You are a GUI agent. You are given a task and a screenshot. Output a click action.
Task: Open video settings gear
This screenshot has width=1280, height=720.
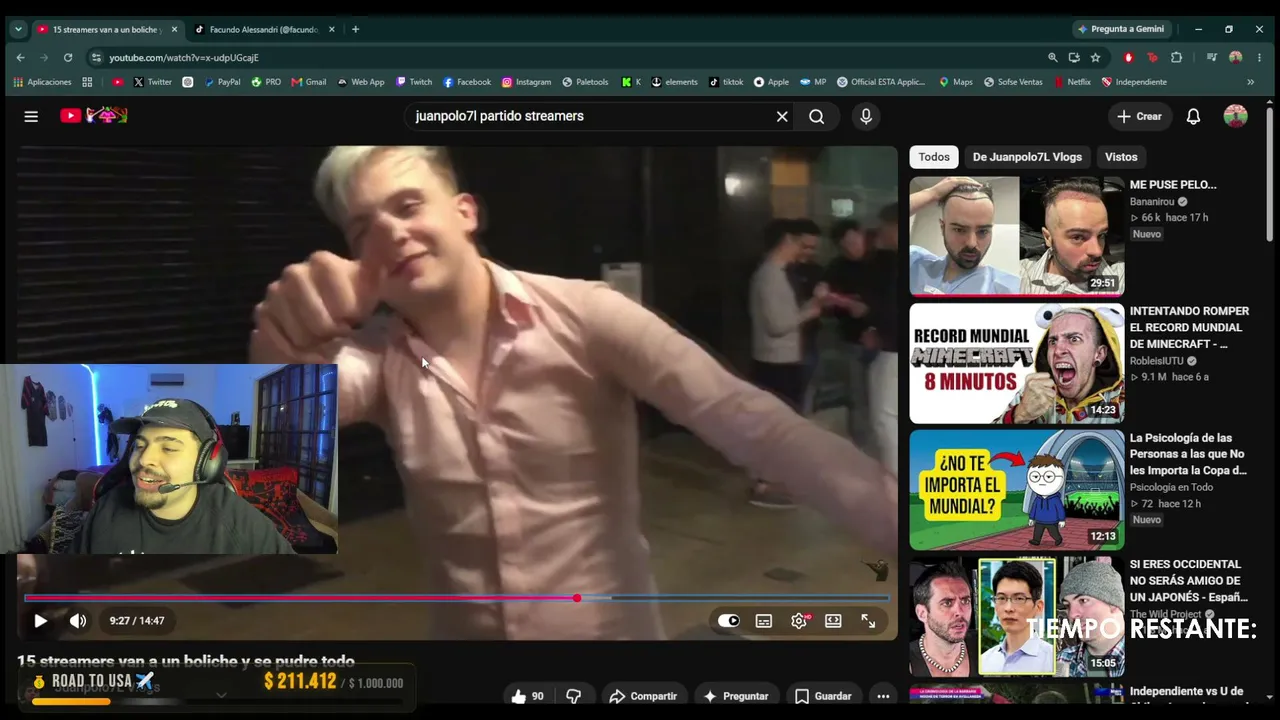click(x=799, y=621)
